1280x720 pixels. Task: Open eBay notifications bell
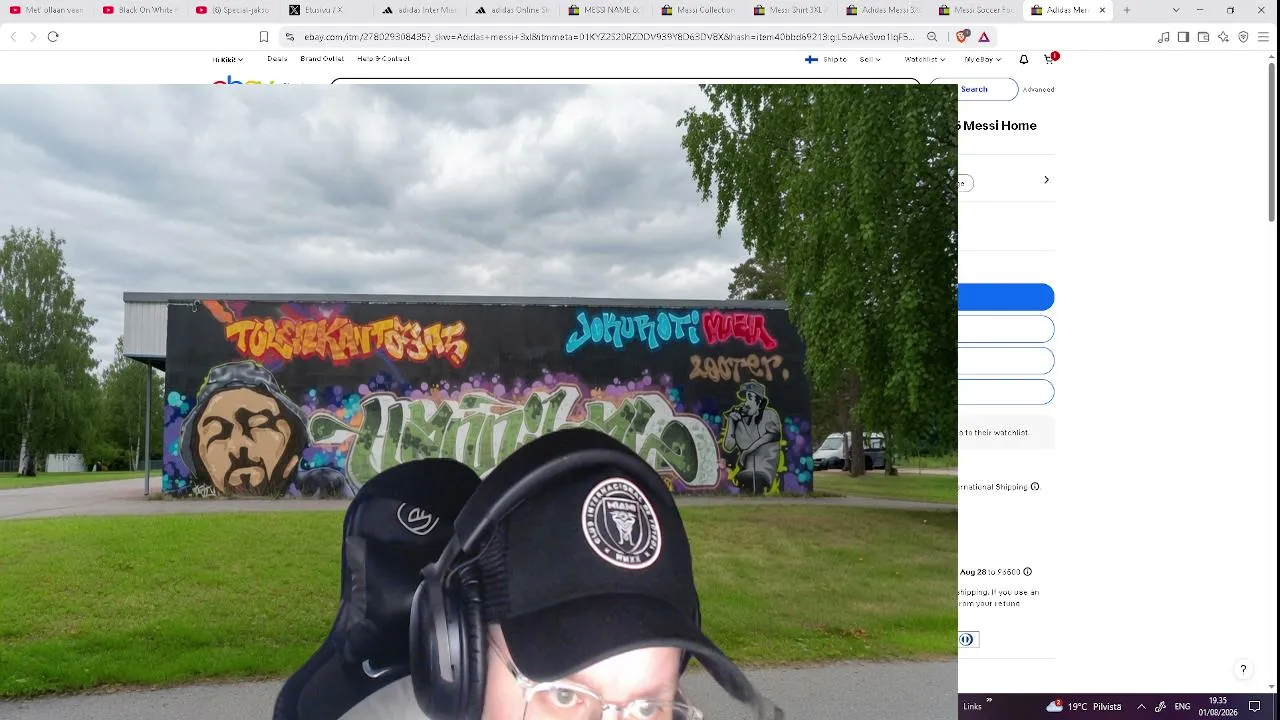[1024, 59]
